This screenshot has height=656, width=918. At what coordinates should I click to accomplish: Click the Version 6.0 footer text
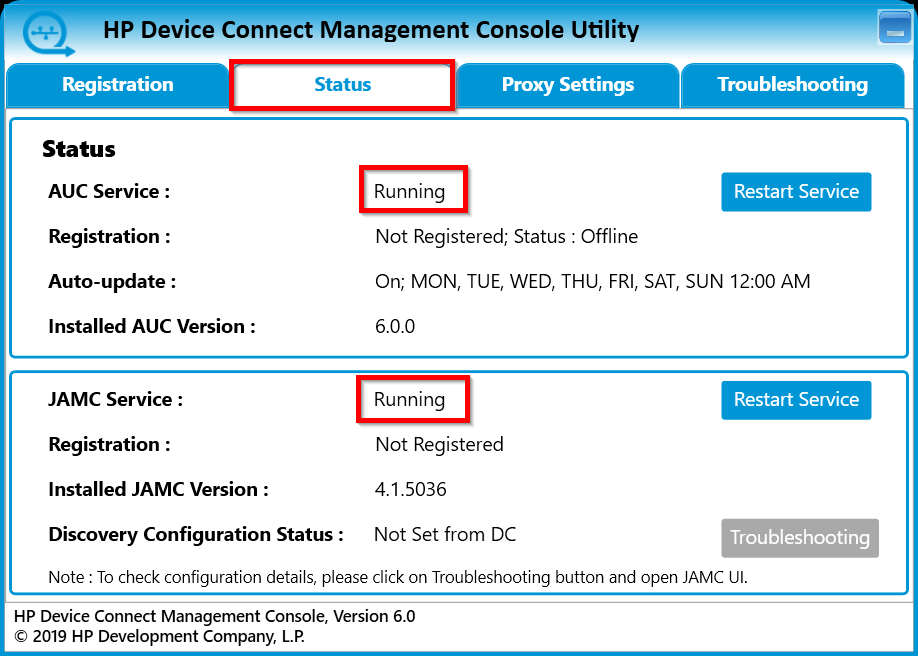(x=214, y=616)
